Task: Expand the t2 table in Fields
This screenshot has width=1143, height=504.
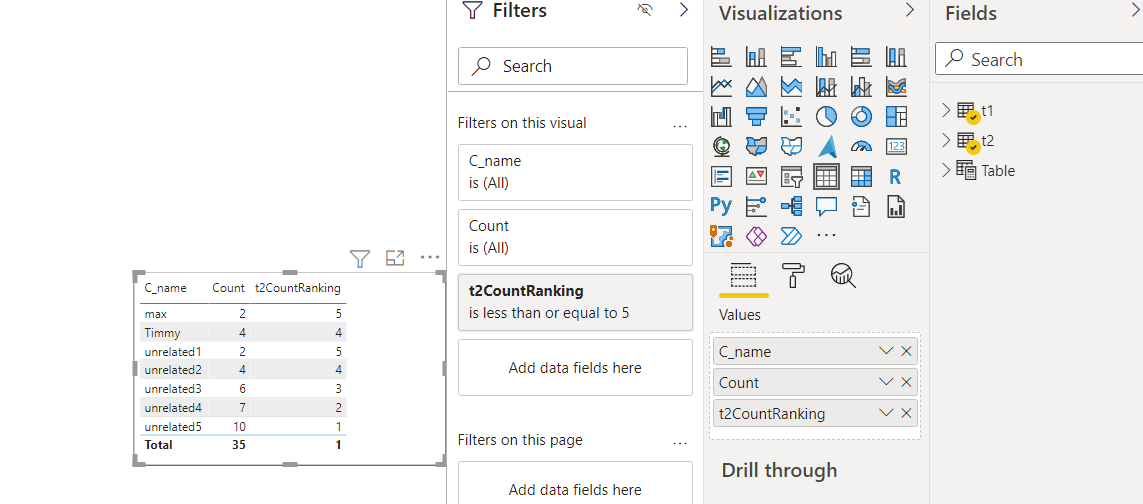Action: tap(946, 140)
